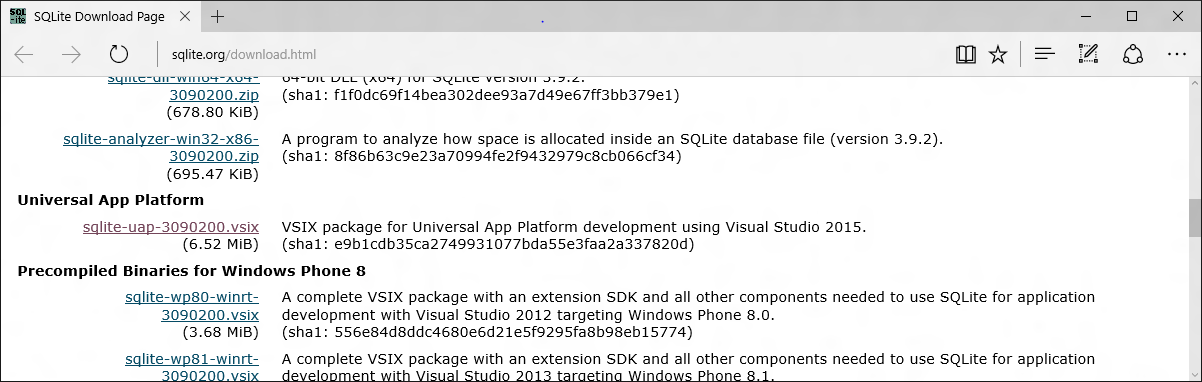
Task: Click the vertical scrollbar thumb
Action: pos(1193,217)
